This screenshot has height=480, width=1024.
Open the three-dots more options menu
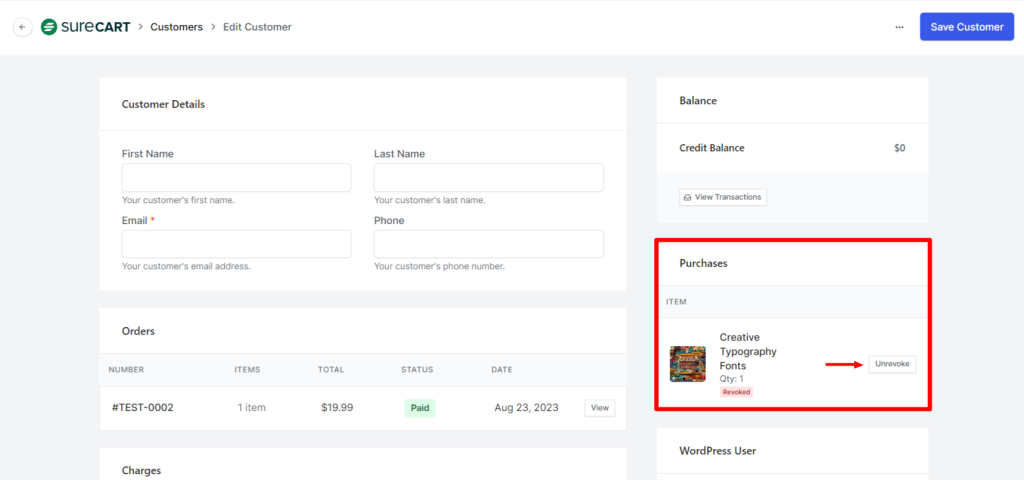tap(899, 27)
